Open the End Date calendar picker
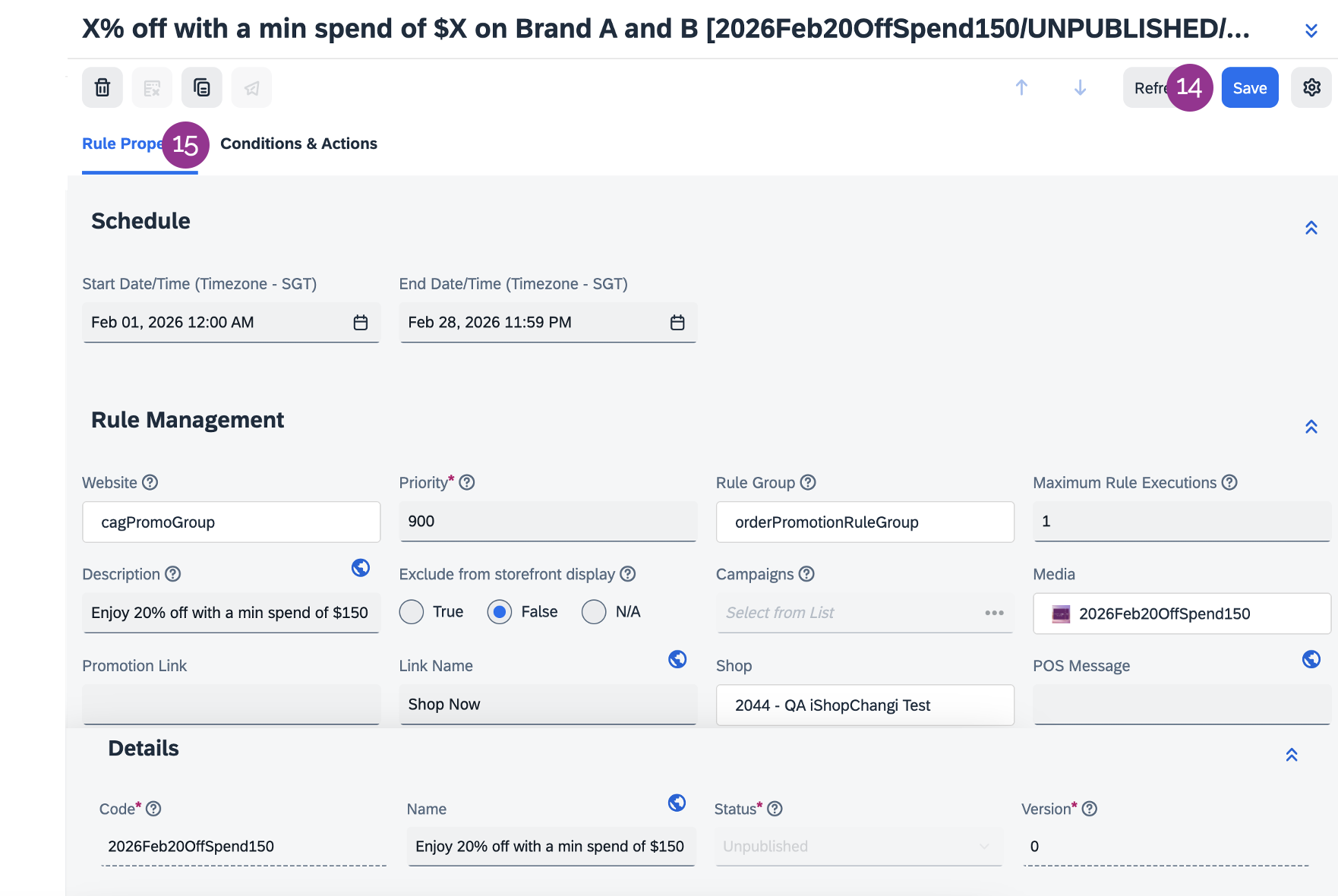 click(x=677, y=323)
